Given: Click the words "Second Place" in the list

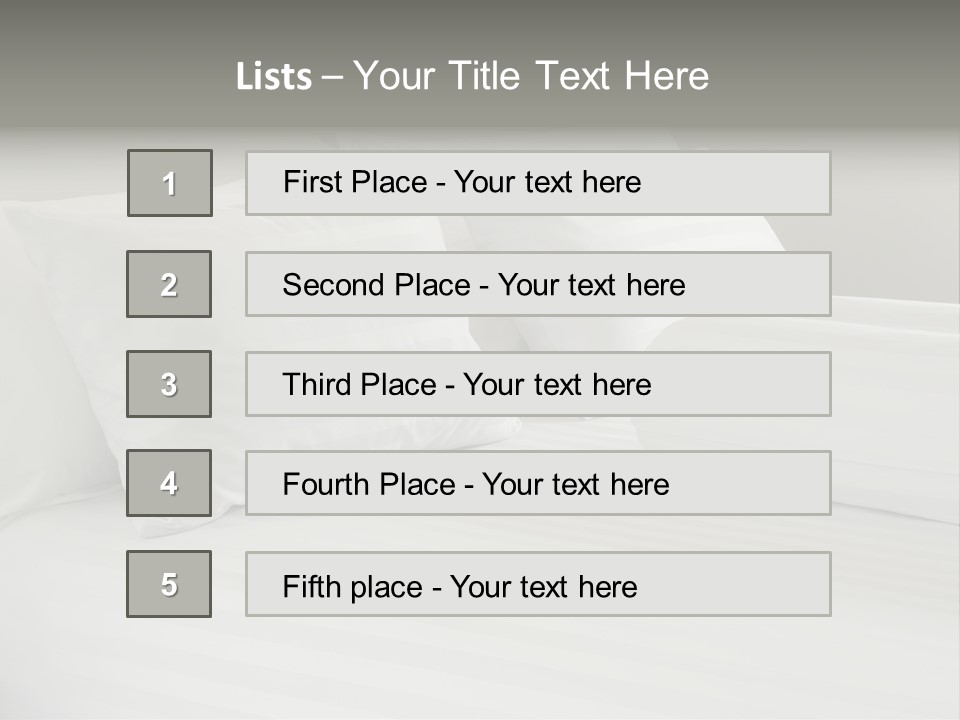Looking at the screenshot, I should click(375, 285).
